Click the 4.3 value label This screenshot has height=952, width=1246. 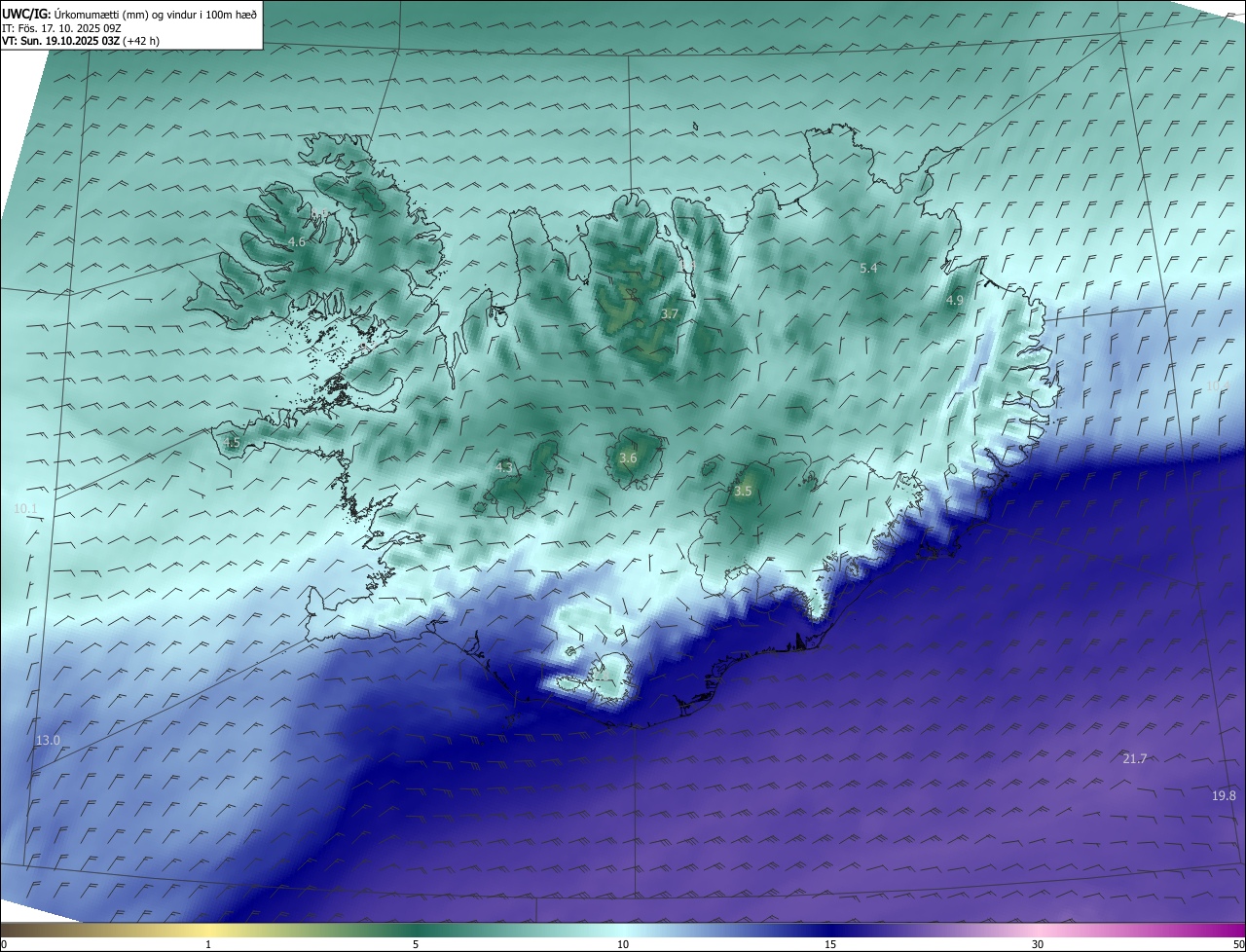click(504, 467)
